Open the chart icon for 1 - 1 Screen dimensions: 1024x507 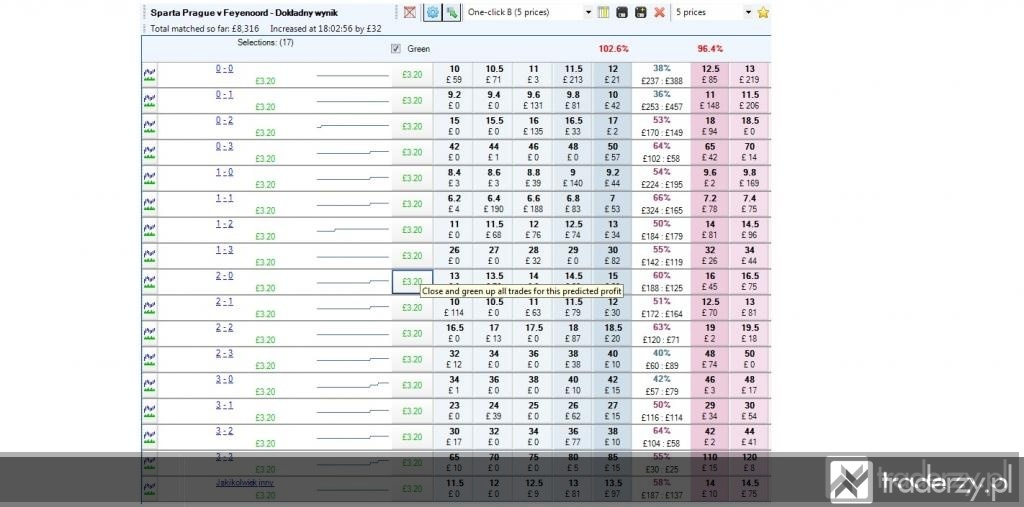[x=150, y=204]
